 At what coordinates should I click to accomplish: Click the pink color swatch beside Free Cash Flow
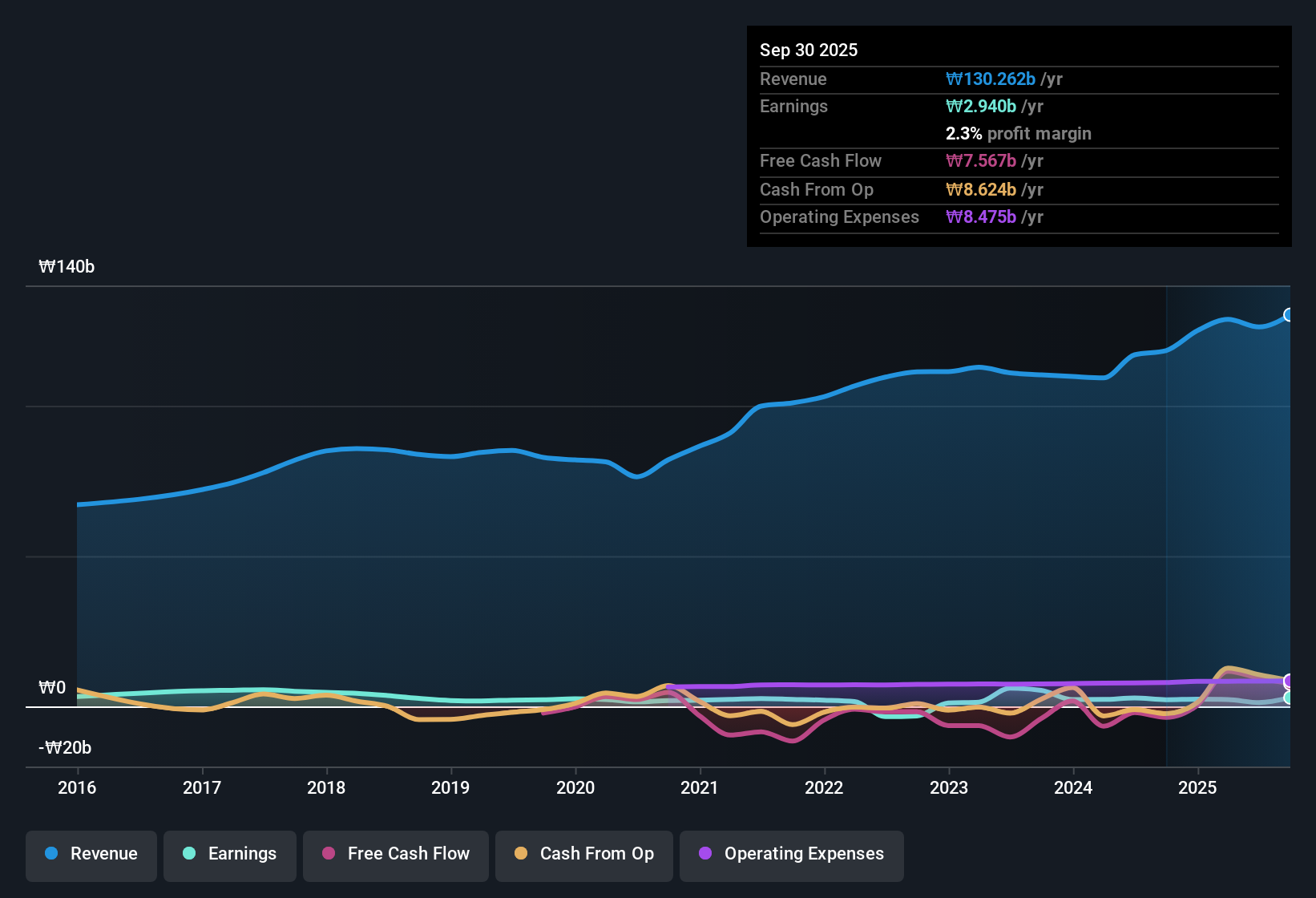pyautogui.click(x=327, y=854)
